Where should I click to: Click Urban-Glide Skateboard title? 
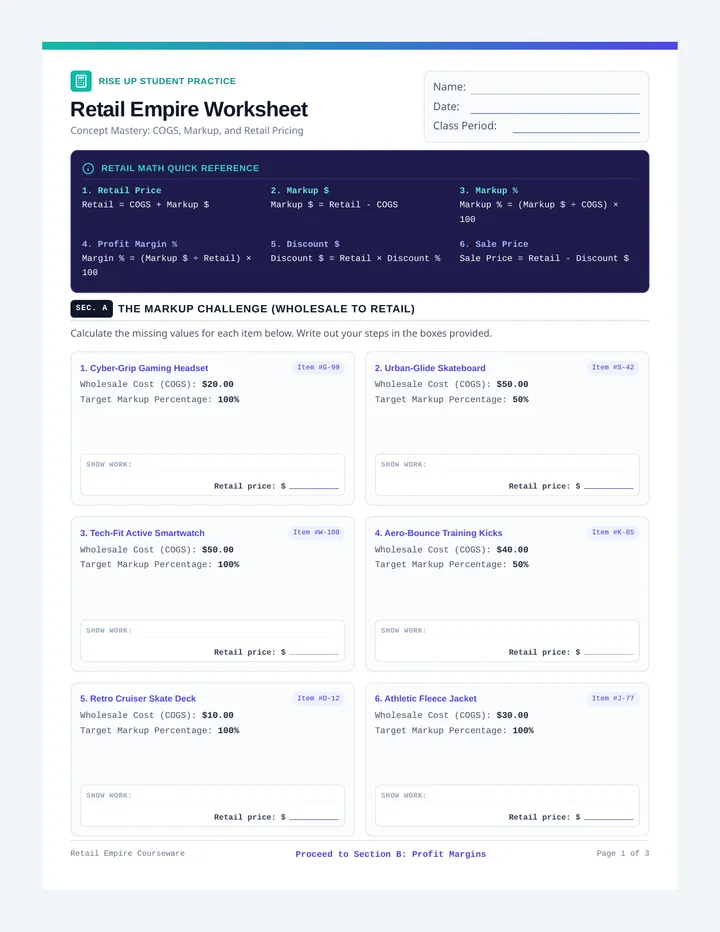pos(430,368)
